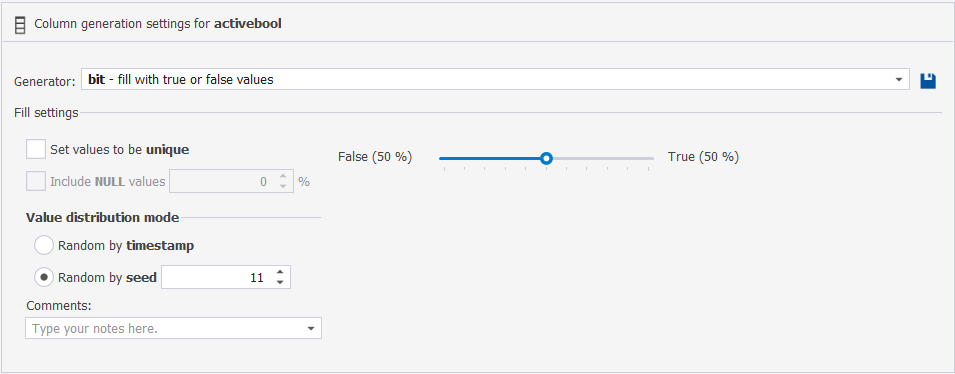The height and width of the screenshot is (374, 955).
Task: Click the NULL percentage down arrow
Action: [283, 186]
